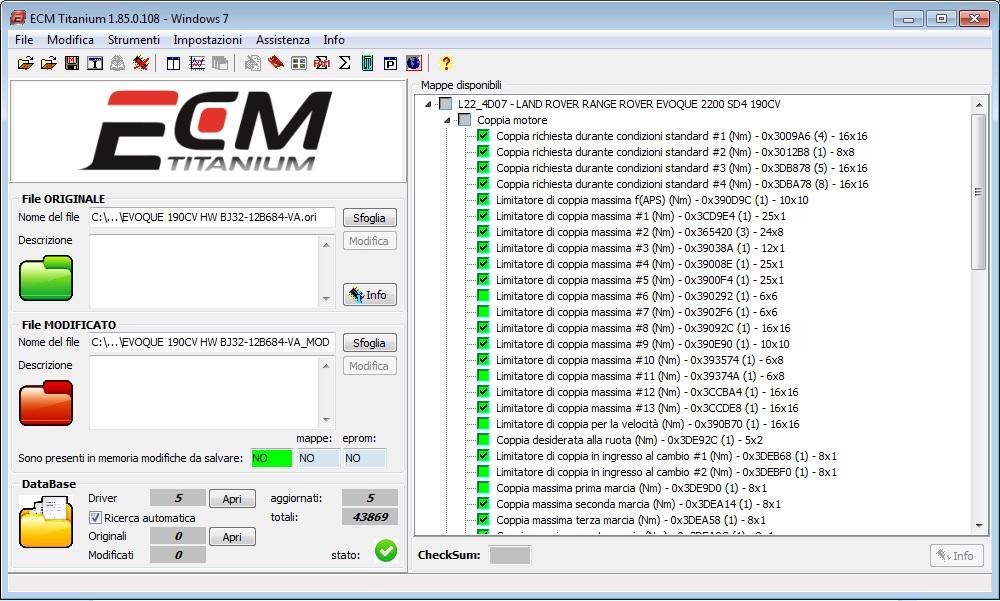Open the Assistenza menu
The image size is (1000, 601).
[x=283, y=40]
